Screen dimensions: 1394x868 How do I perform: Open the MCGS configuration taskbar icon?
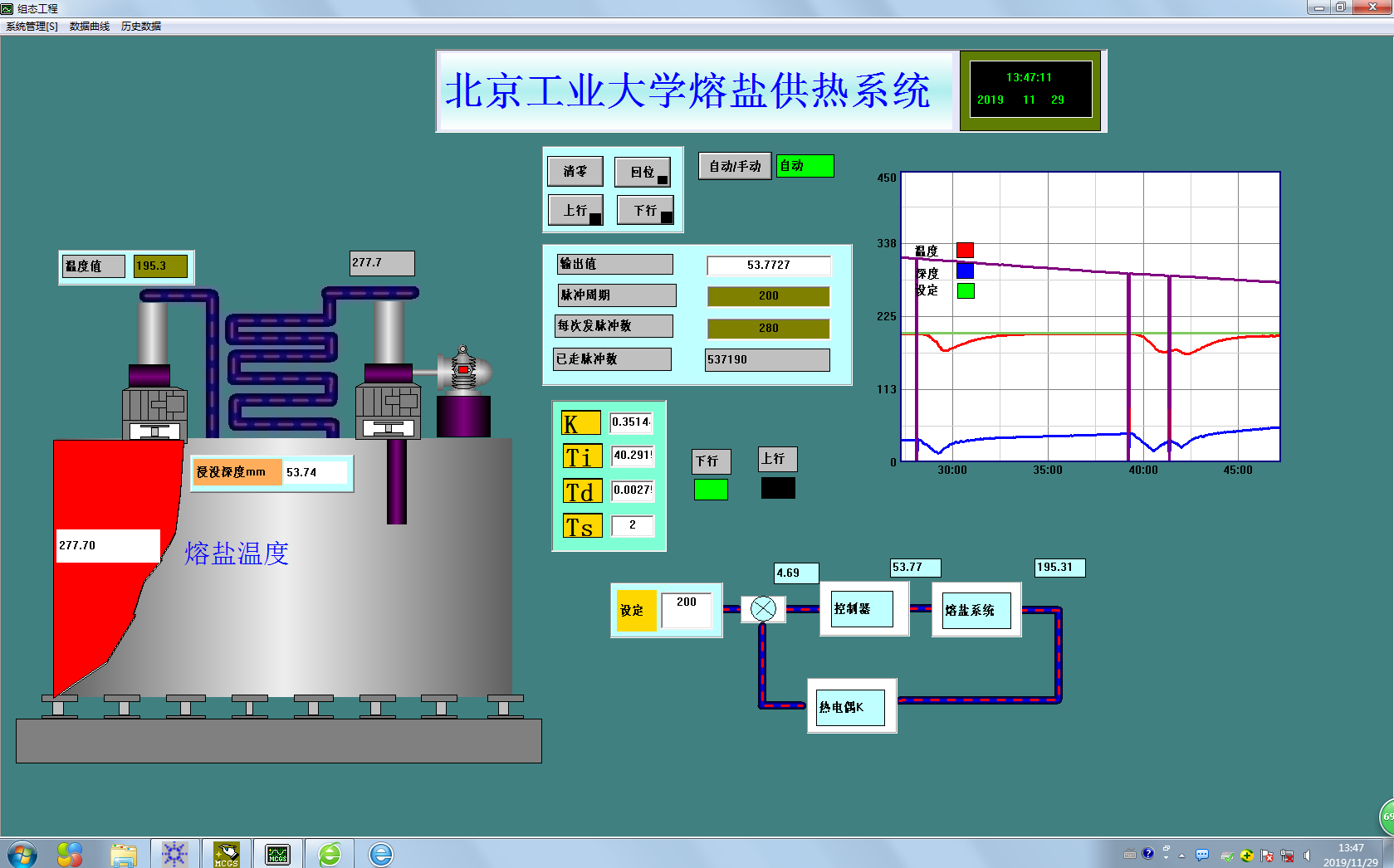pos(226,854)
